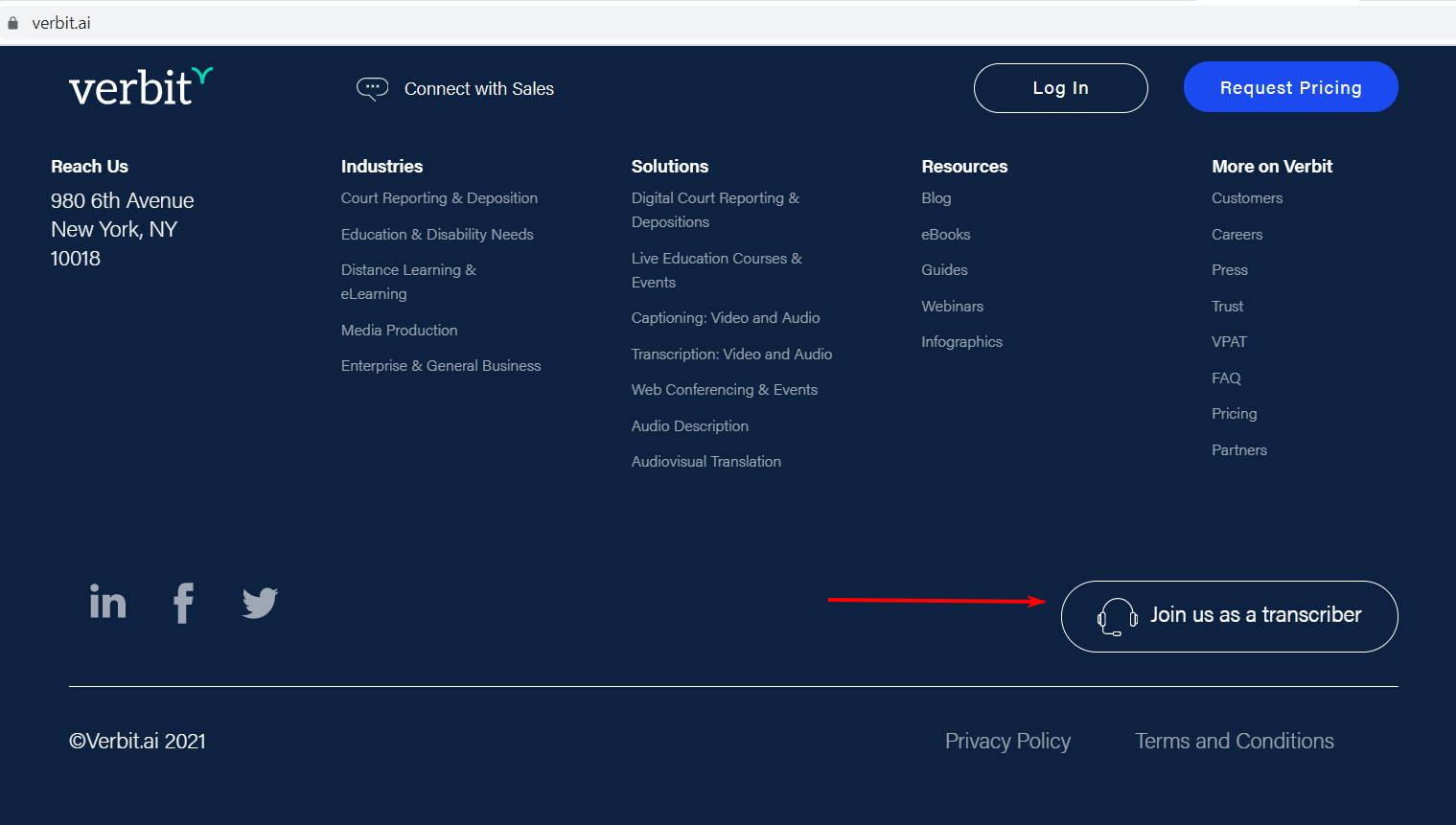Screen dimensions: 1456x825
Task: Click the chat bubble sales icon
Action: [x=372, y=89]
